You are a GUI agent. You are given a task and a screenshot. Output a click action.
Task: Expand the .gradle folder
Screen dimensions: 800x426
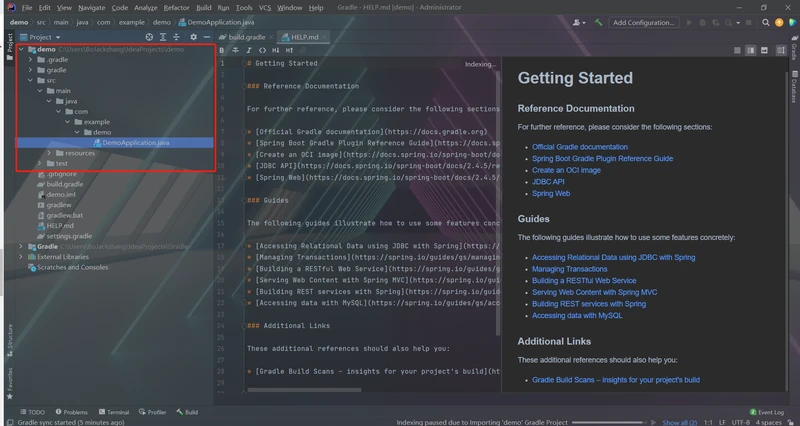pyautogui.click(x=29, y=60)
